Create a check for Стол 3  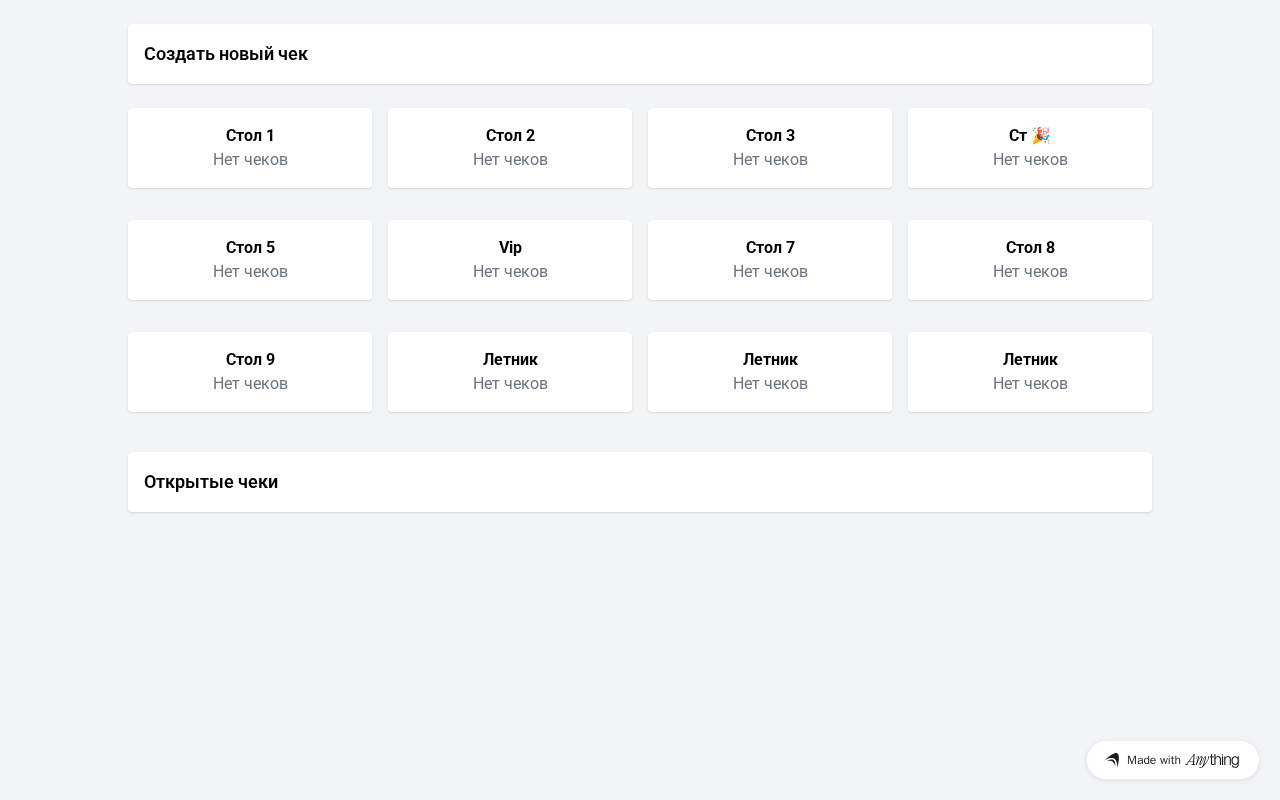pos(770,148)
